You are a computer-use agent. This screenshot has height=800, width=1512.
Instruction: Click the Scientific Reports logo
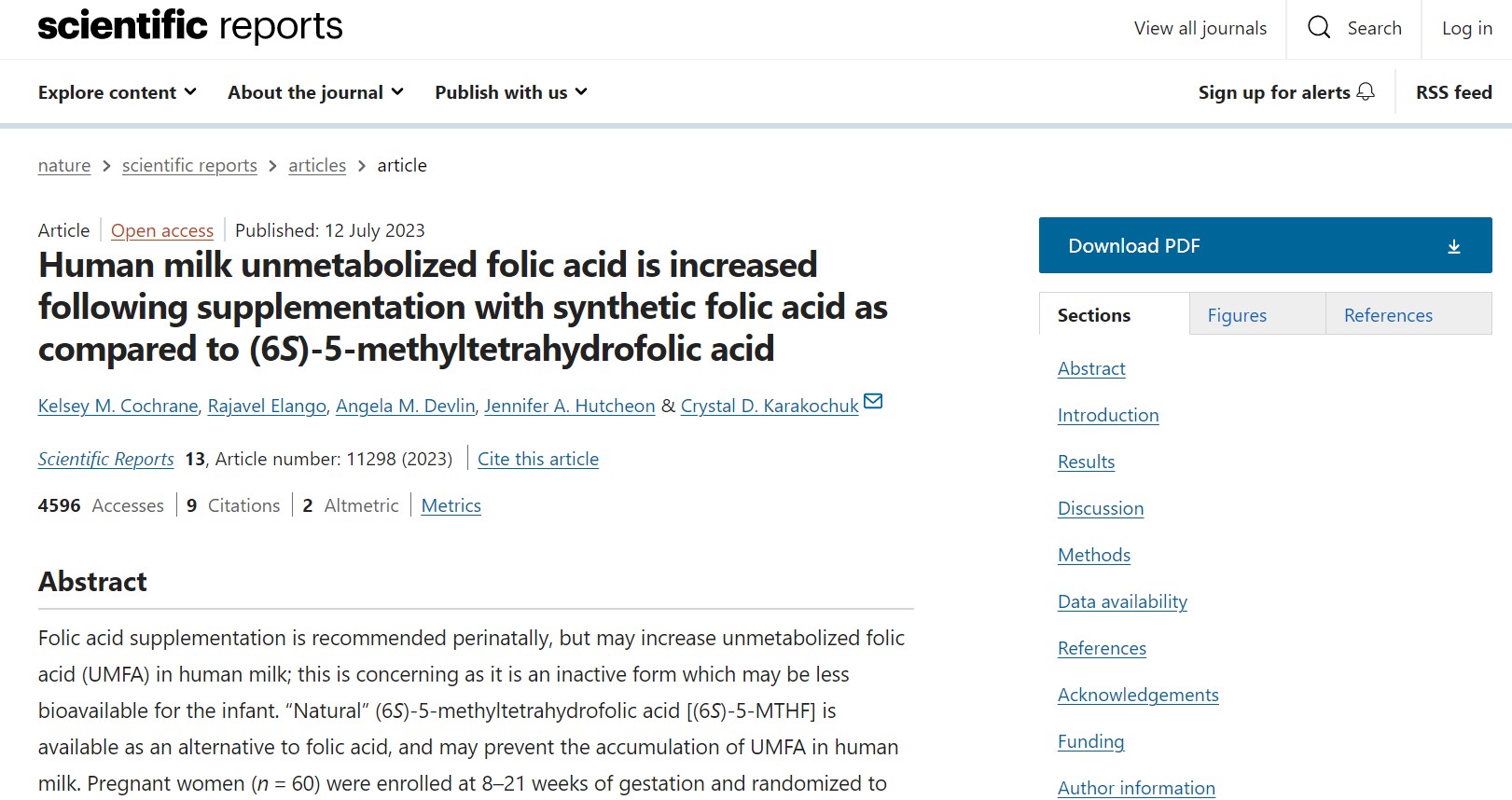click(190, 26)
